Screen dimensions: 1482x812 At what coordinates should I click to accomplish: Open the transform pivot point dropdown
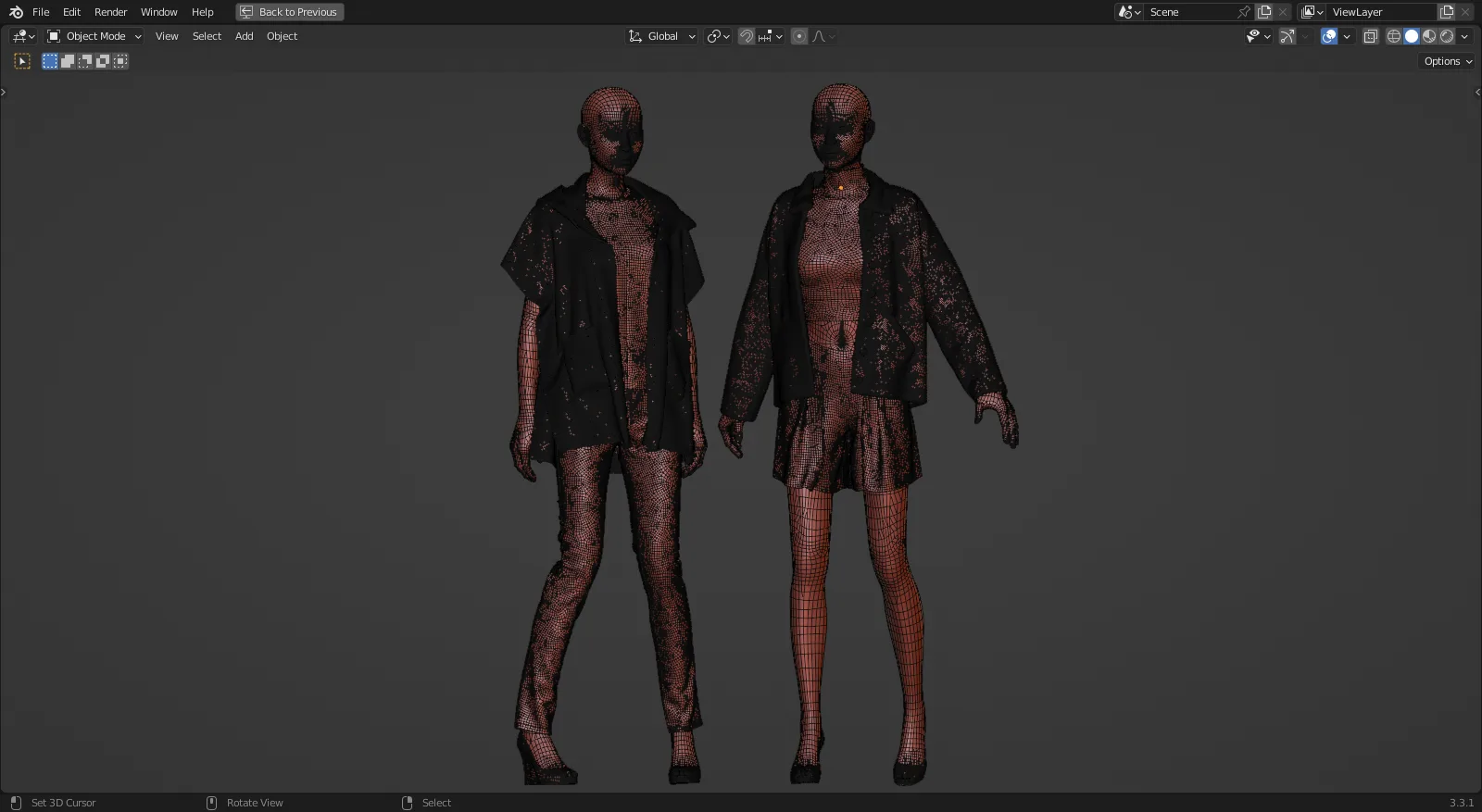718,36
